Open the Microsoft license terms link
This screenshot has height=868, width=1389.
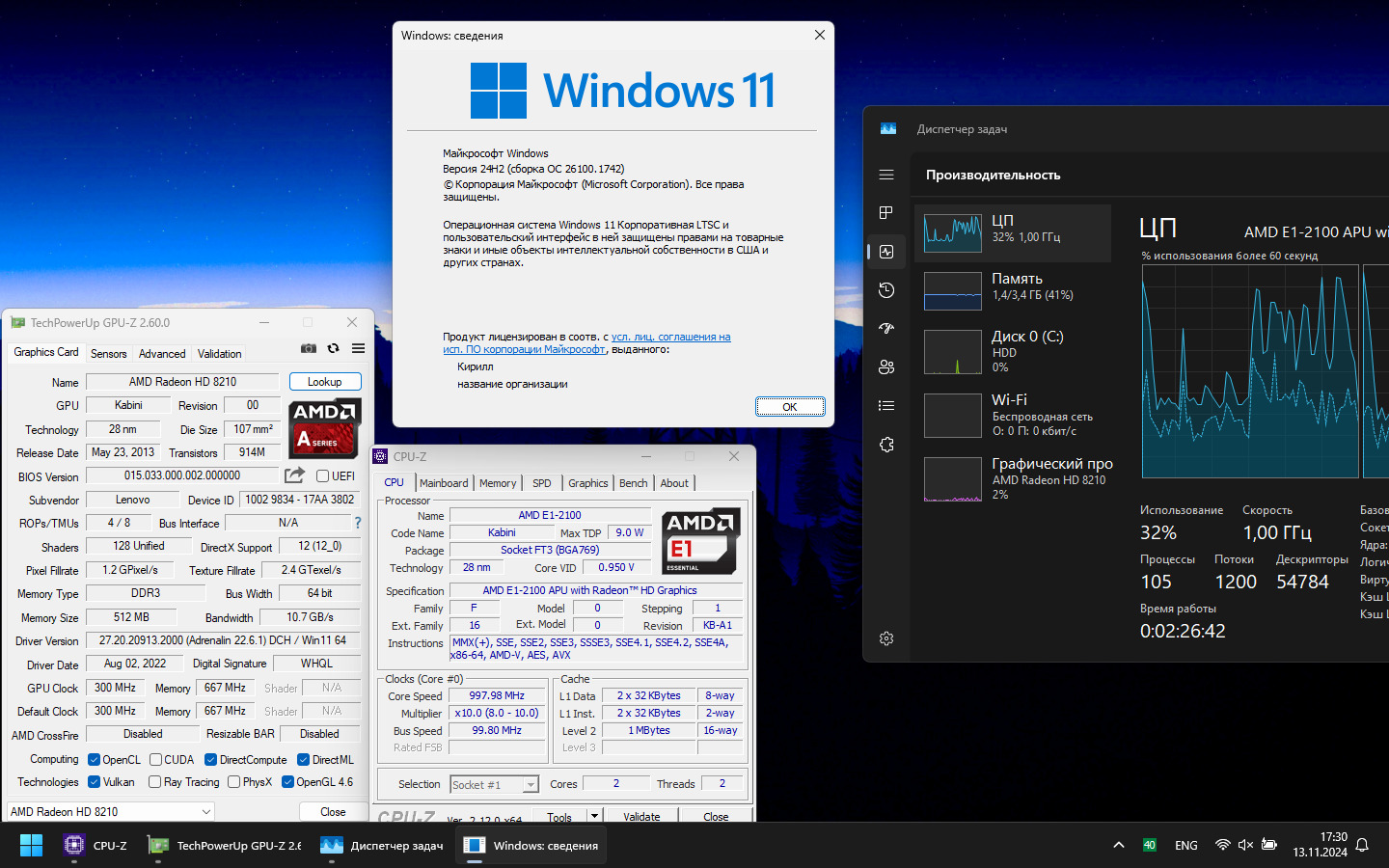click(670, 338)
